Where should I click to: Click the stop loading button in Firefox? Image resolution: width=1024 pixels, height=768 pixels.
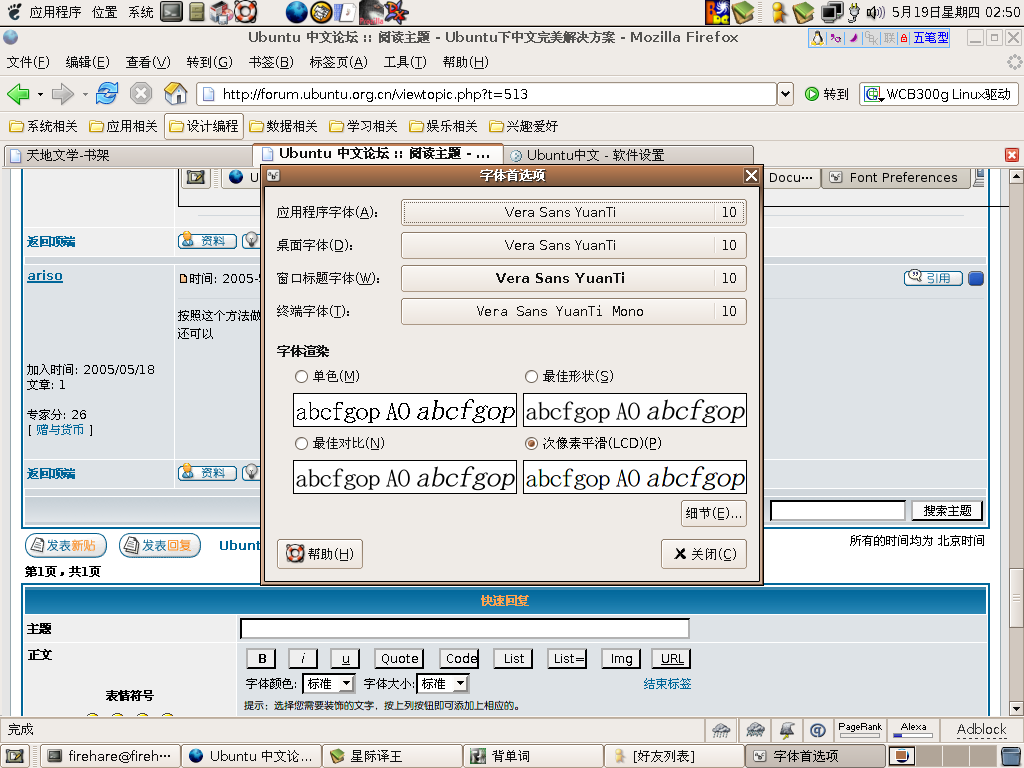[140, 93]
